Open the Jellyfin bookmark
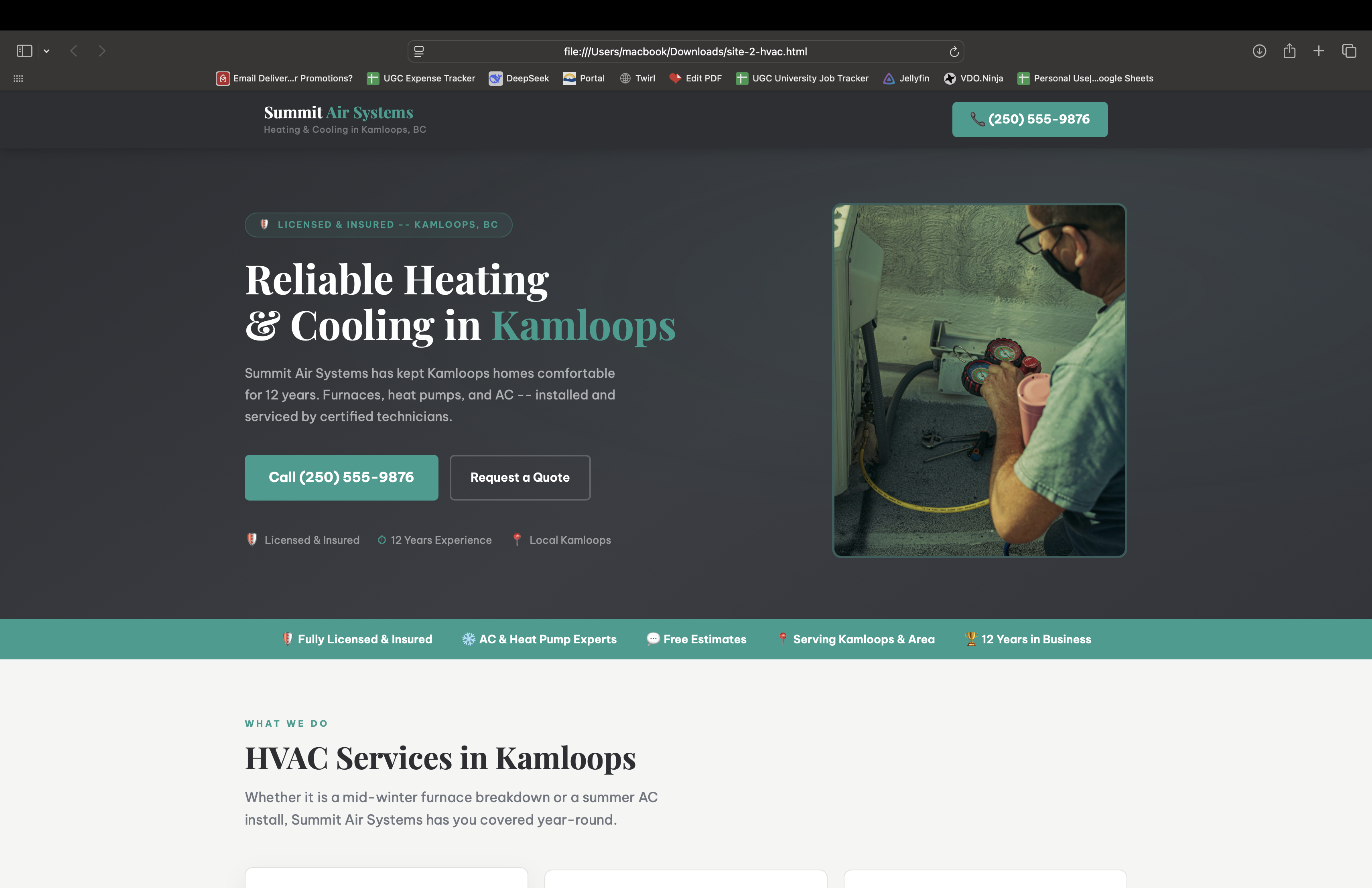The height and width of the screenshot is (888, 1372). (x=905, y=78)
